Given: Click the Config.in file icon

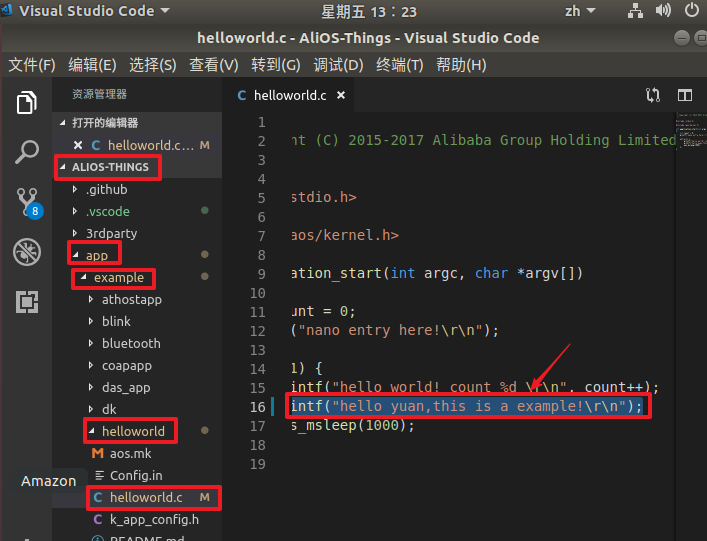Looking at the screenshot, I should (x=99, y=475).
